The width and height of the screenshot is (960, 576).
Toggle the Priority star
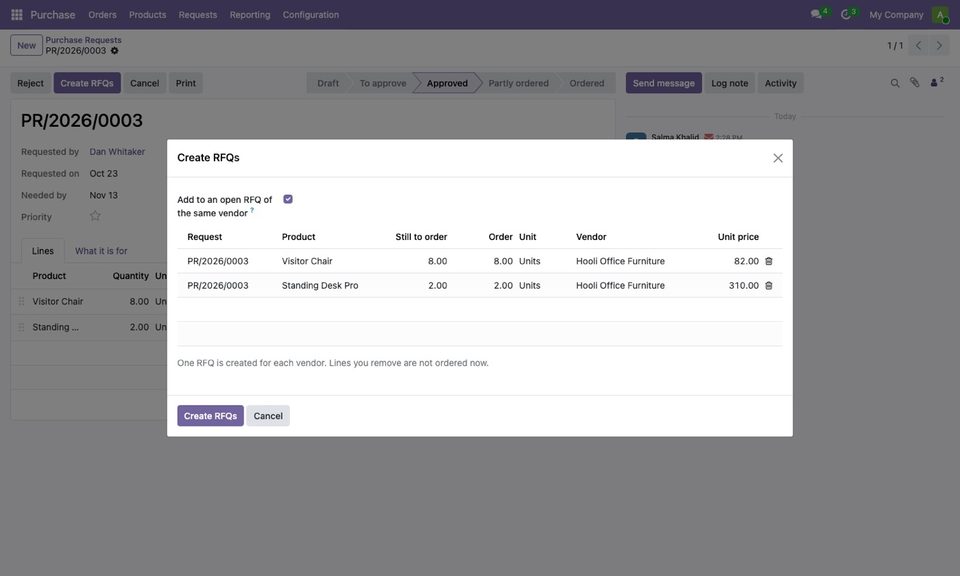95,216
